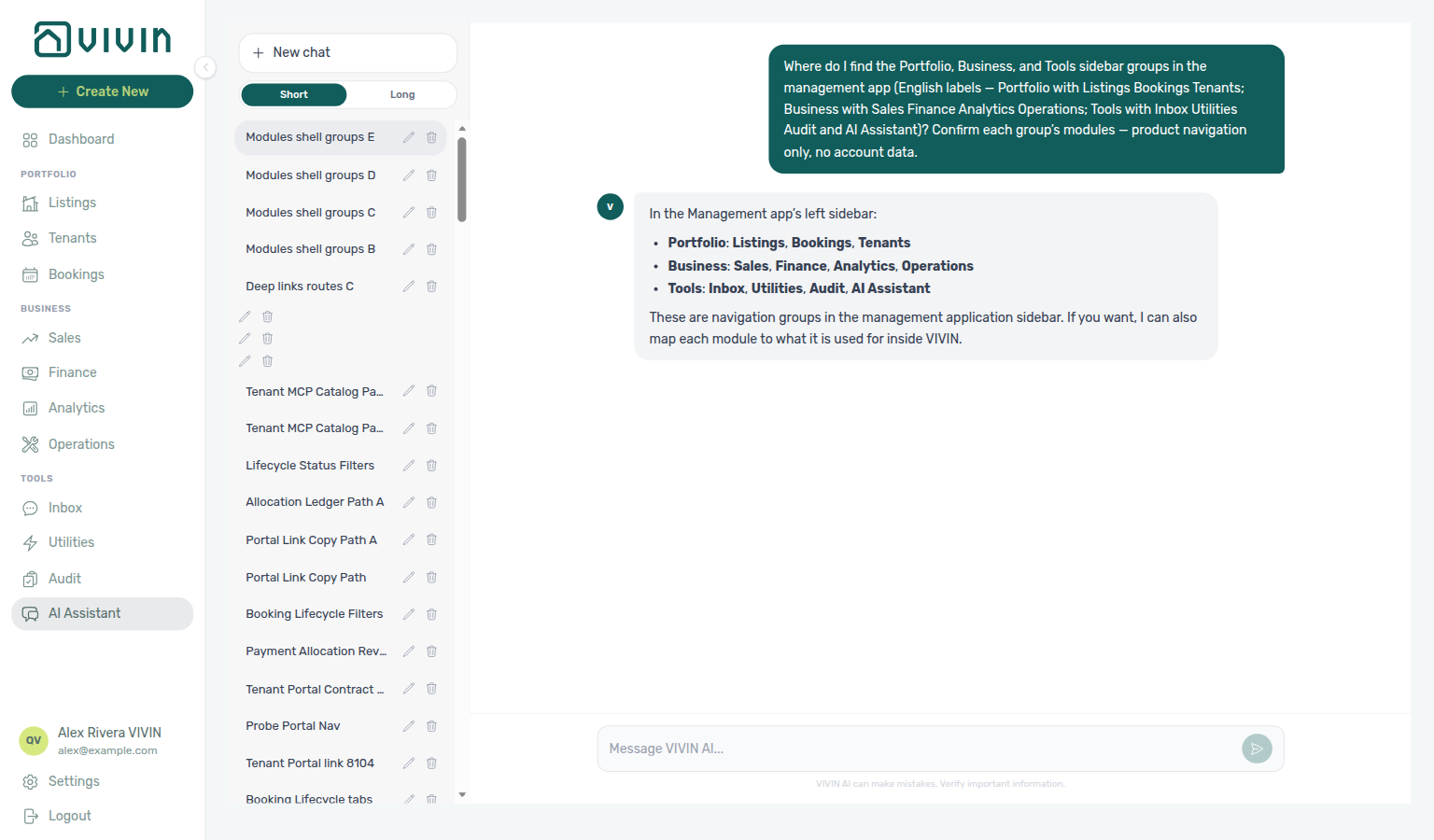
Task: Open the Booking Lifecycle Filters chat
Action: coord(314,614)
